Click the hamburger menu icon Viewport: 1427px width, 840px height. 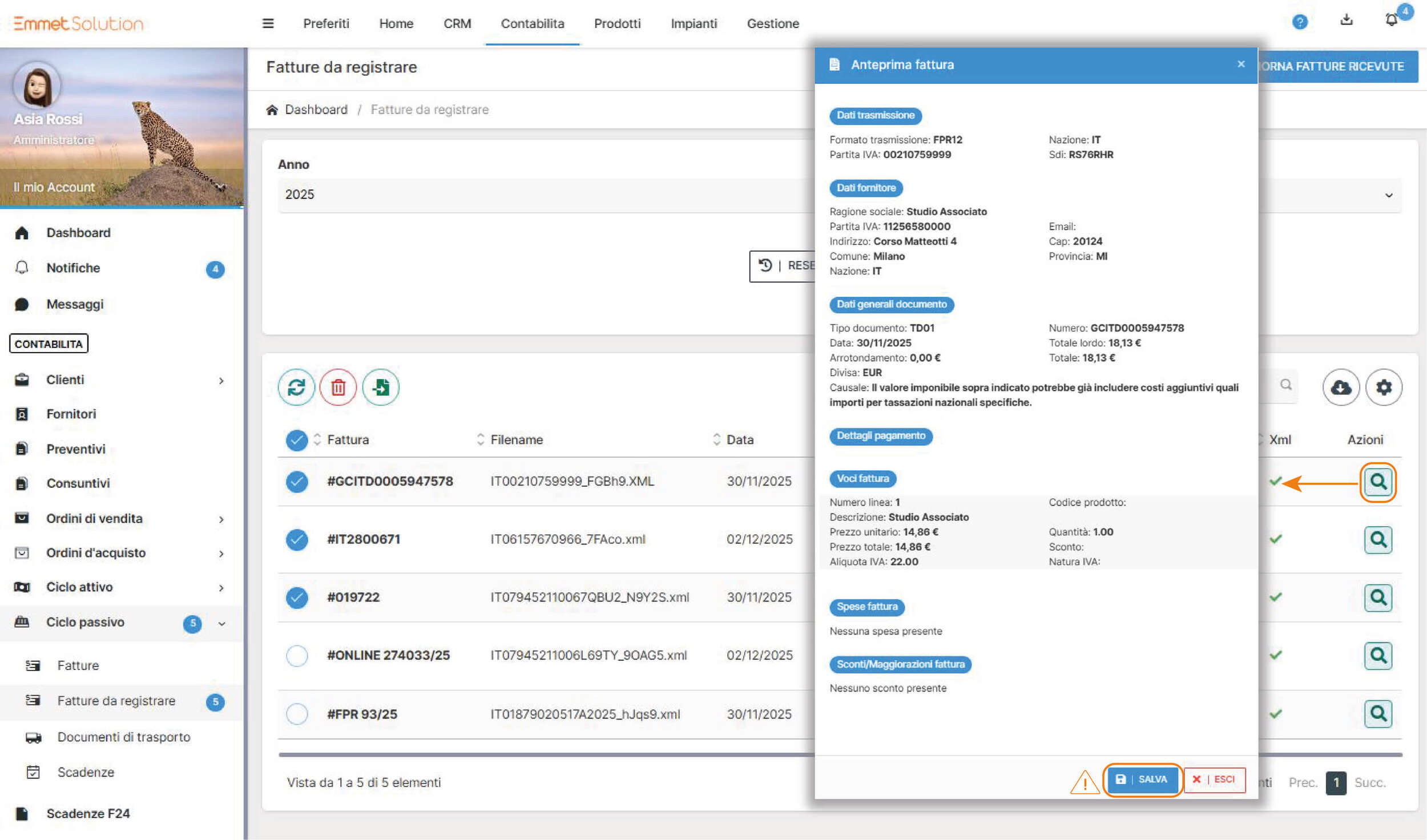268,23
